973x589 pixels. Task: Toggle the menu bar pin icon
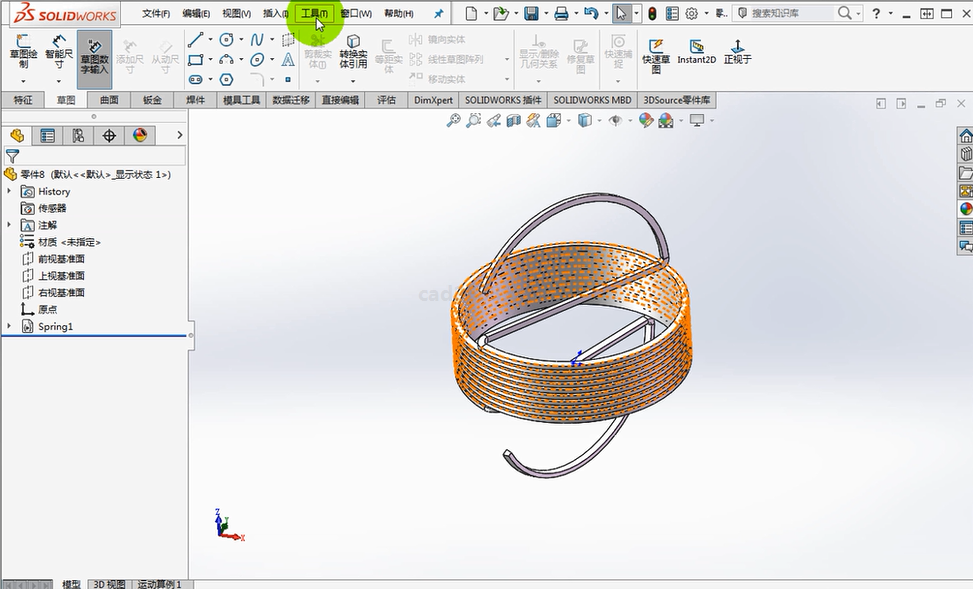438,14
